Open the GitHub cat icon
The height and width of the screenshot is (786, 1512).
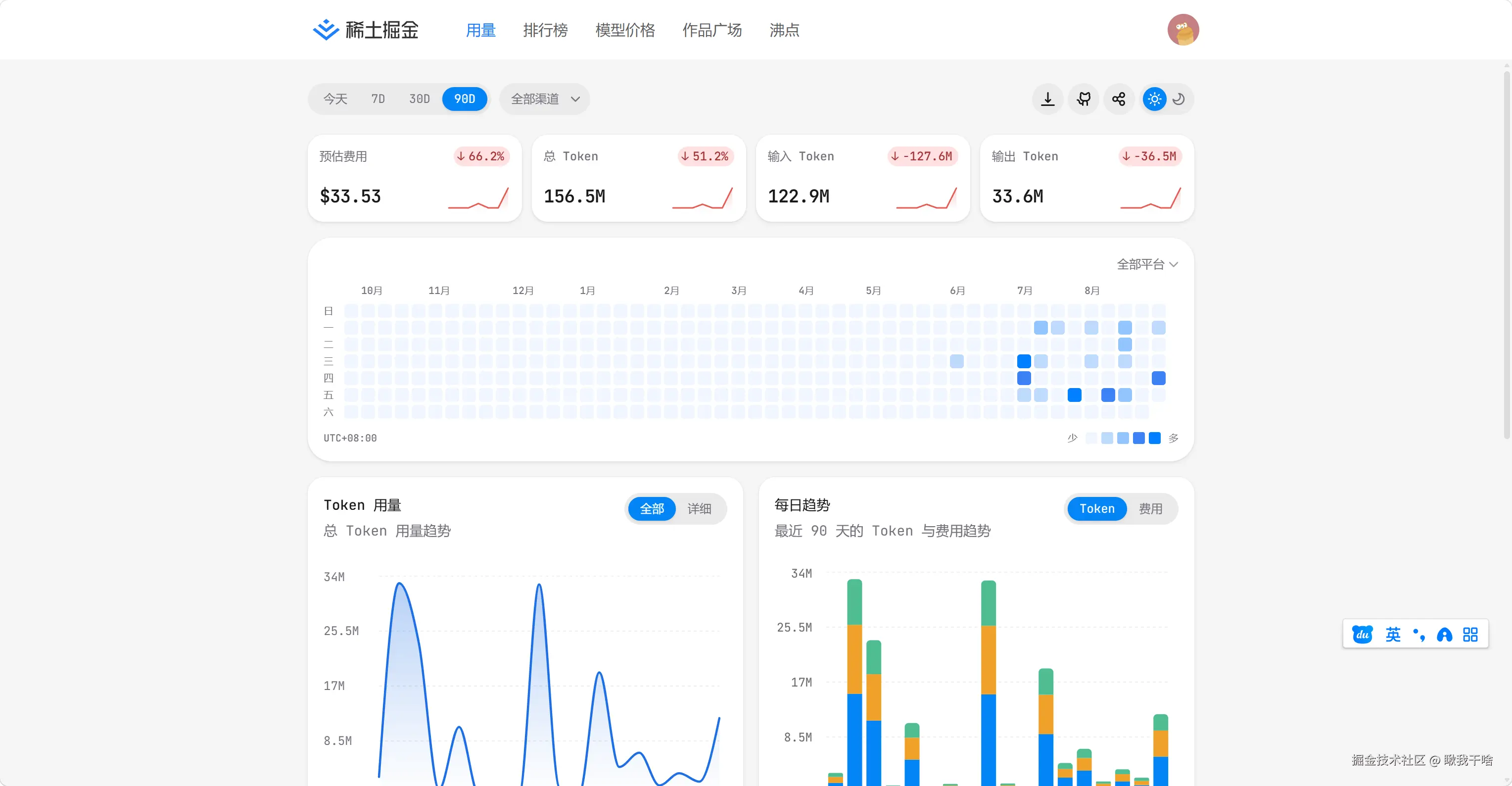click(1084, 98)
